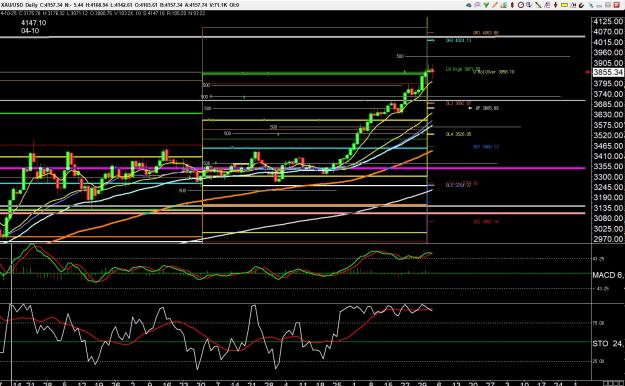Click the light blue diagonal pen icon
The width and height of the screenshot is (625, 386).
point(591,5)
